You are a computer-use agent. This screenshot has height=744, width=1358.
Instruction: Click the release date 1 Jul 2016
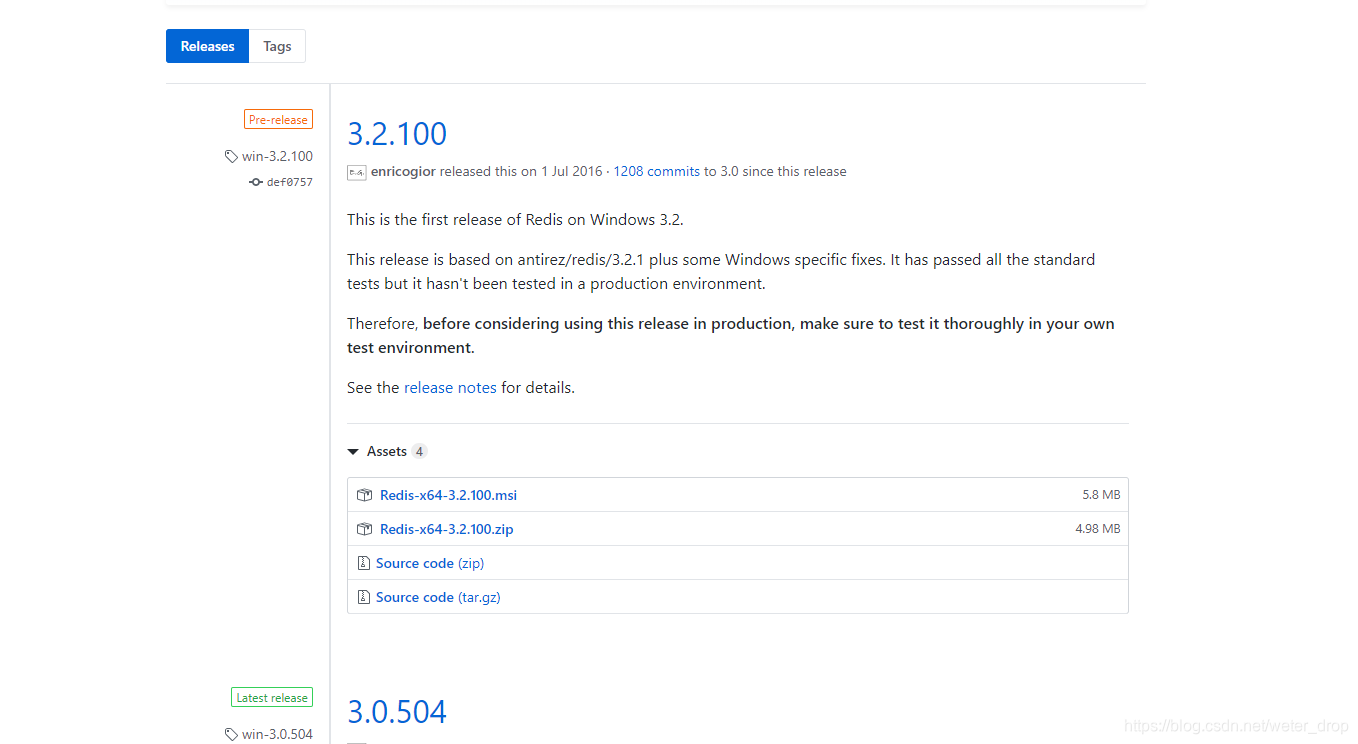coord(572,171)
